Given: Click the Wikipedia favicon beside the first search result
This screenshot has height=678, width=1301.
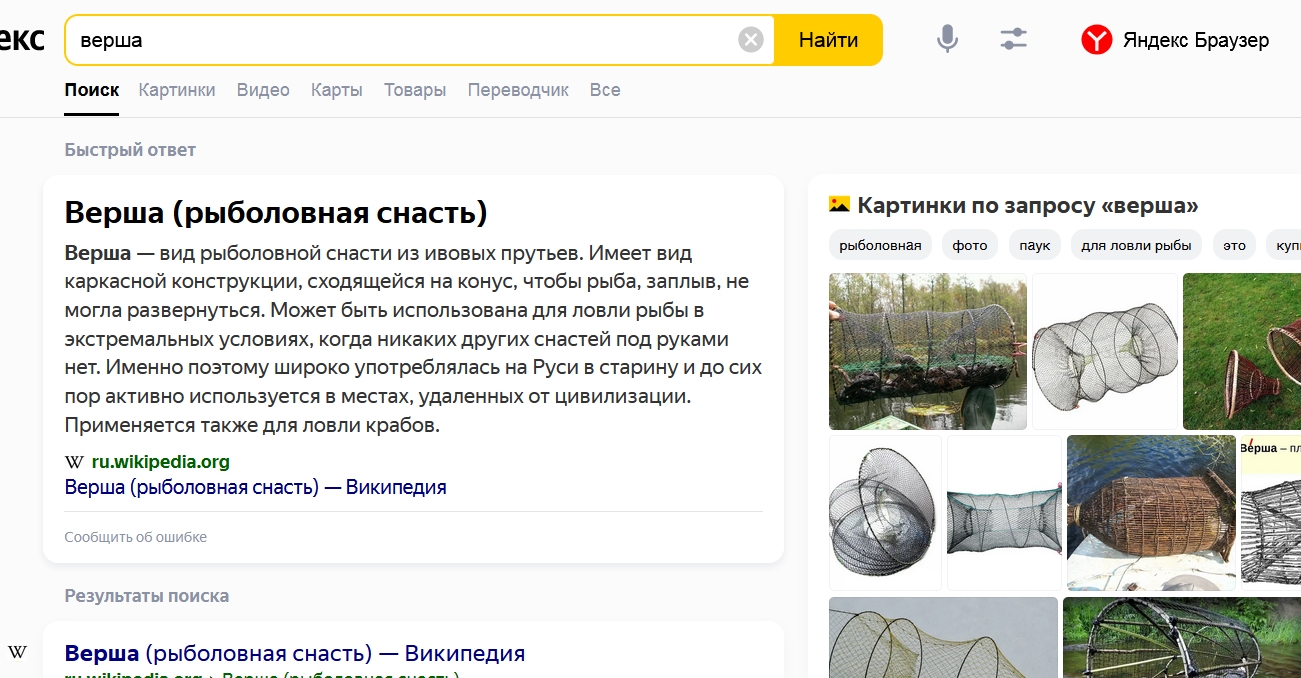Looking at the screenshot, I should click(x=17, y=653).
